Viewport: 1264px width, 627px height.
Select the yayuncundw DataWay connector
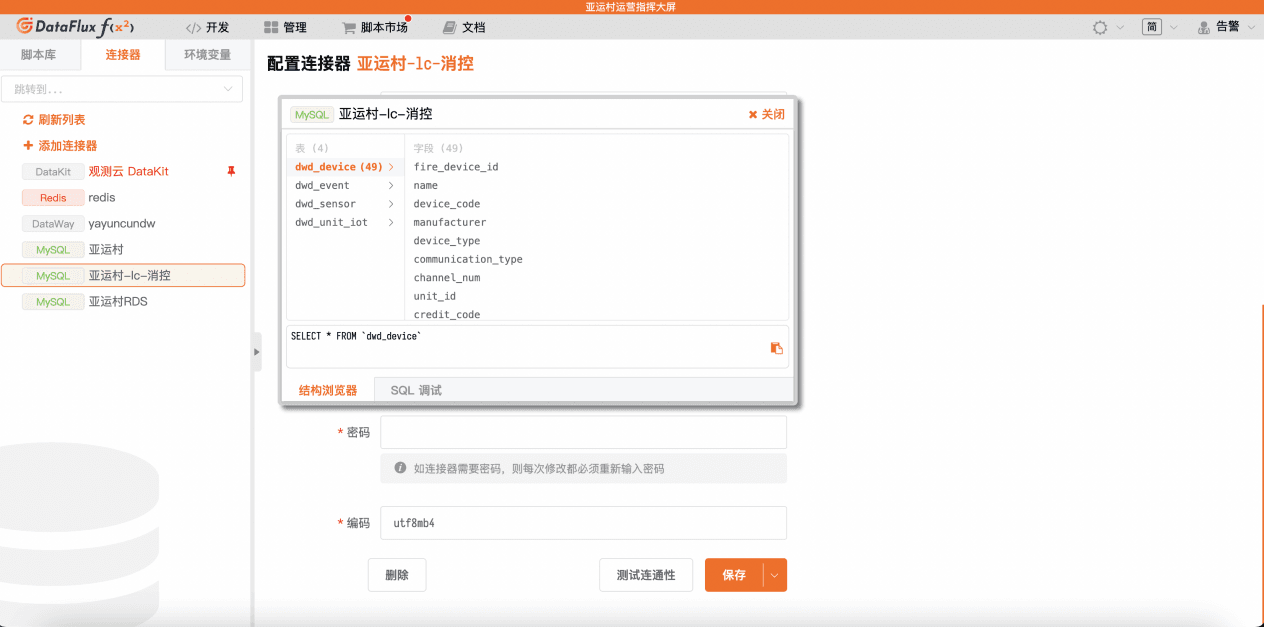point(123,224)
